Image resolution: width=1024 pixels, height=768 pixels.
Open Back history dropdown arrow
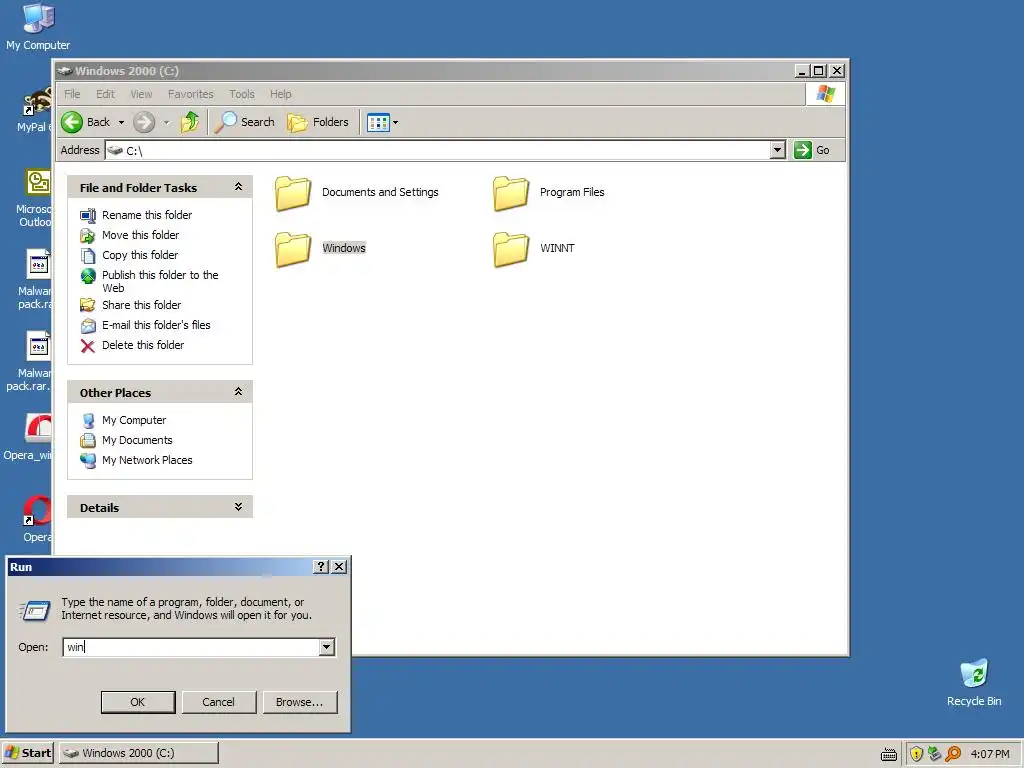coord(121,122)
